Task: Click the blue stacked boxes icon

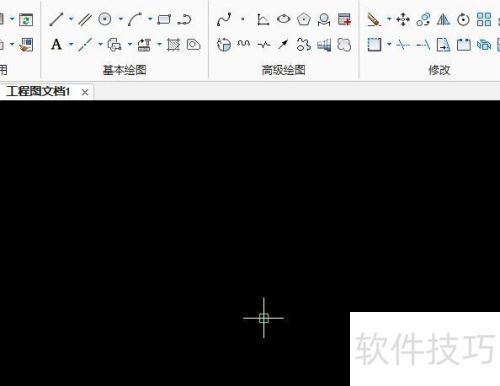Action: pos(484,45)
